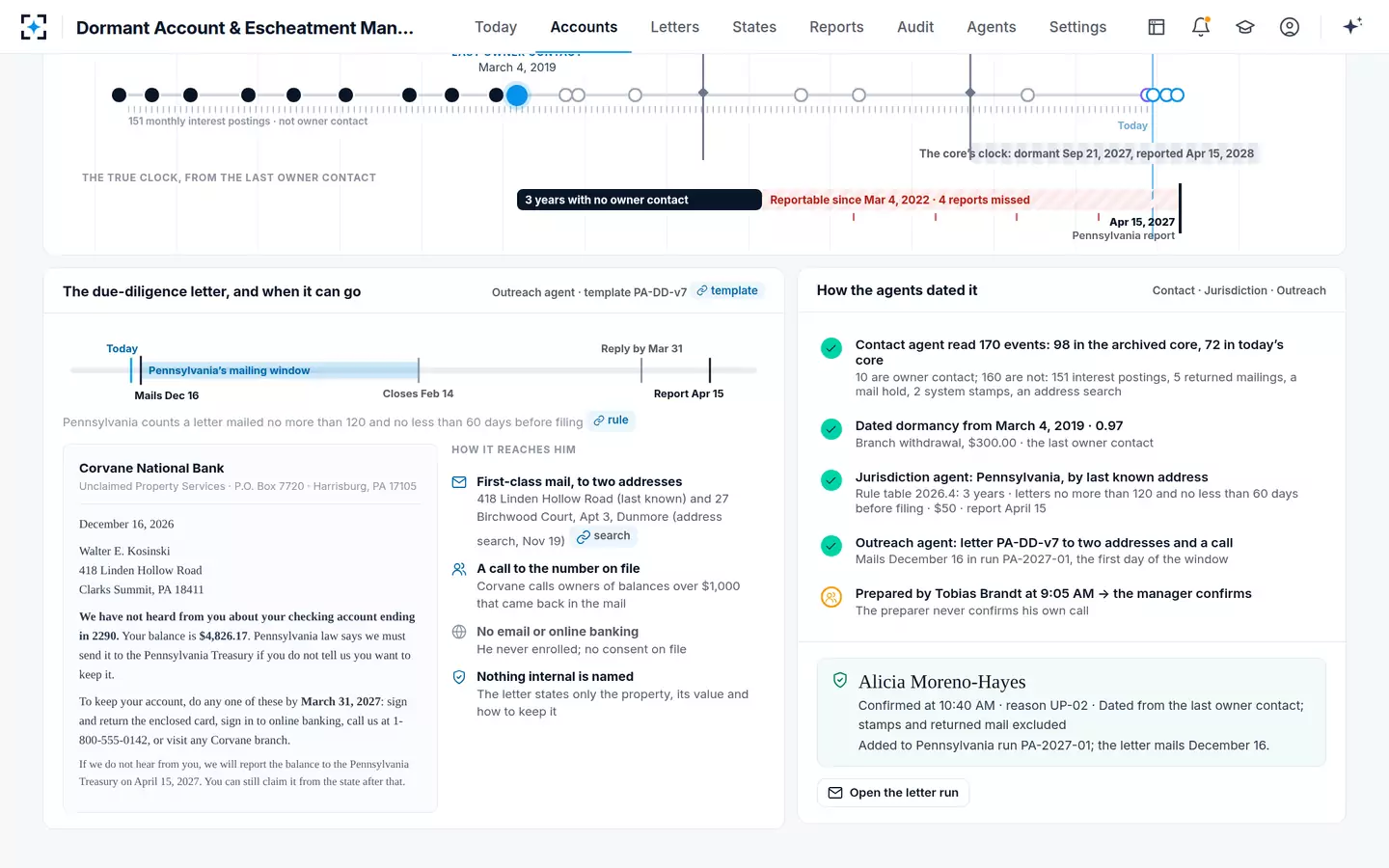
Task: Click the orange person icon beside Prepared by
Action: pyautogui.click(x=831, y=597)
